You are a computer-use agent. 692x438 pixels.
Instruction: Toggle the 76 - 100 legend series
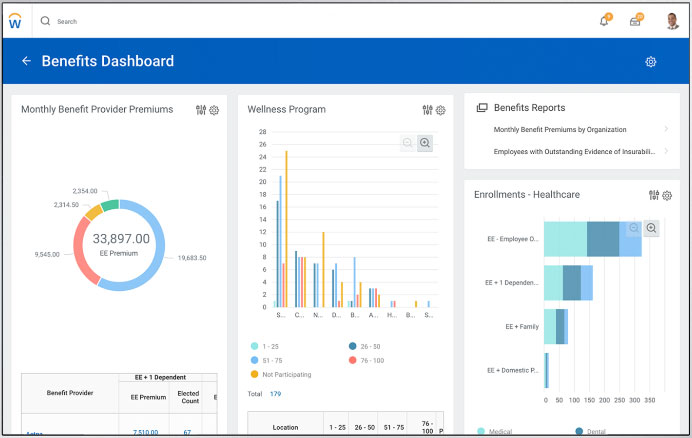(366, 360)
